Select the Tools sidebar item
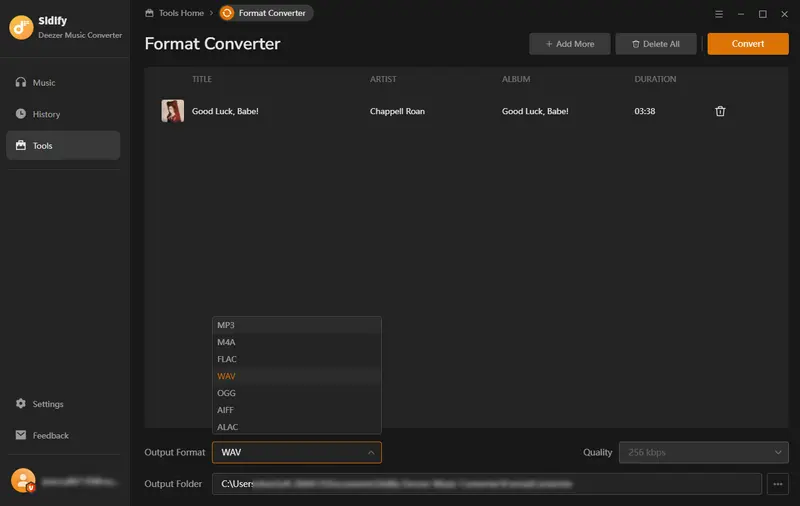The width and height of the screenshot is (800, 506). pyautogui.click(x=63, y=145)
